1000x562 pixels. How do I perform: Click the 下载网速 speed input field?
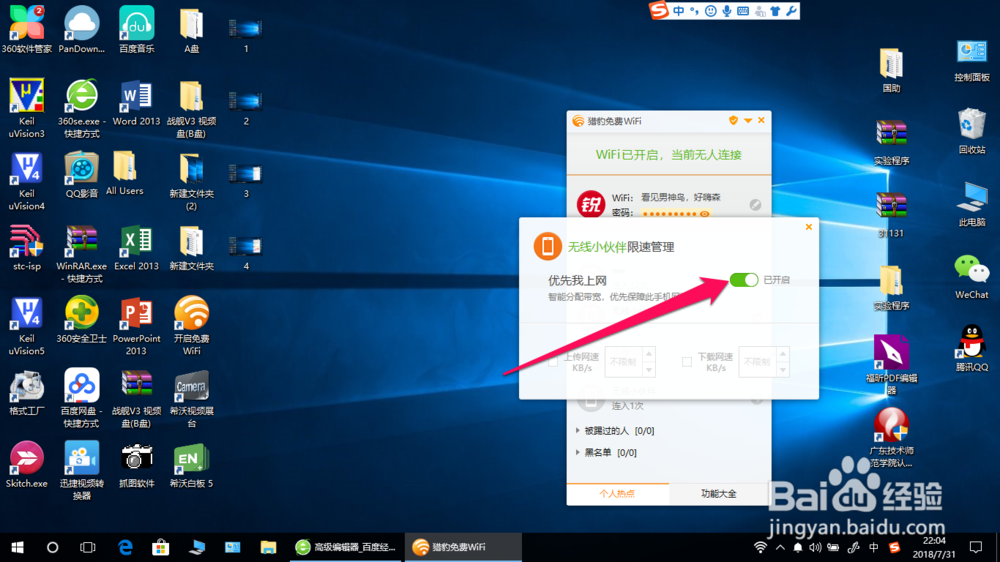[x=757, y=362]
